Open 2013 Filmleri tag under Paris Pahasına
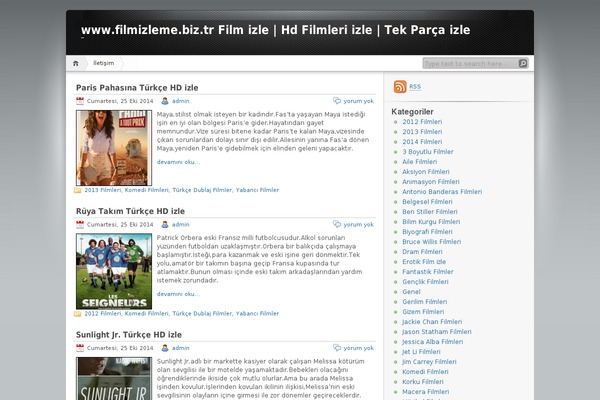600x400 pixels. (103, 190)
